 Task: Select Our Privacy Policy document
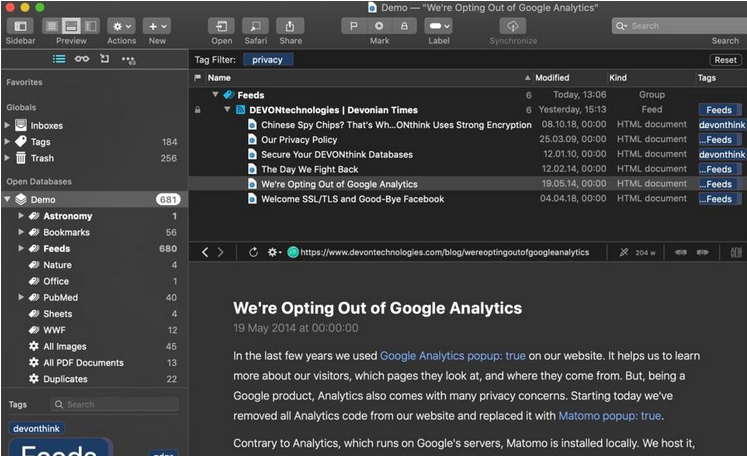tap(299, 140)
